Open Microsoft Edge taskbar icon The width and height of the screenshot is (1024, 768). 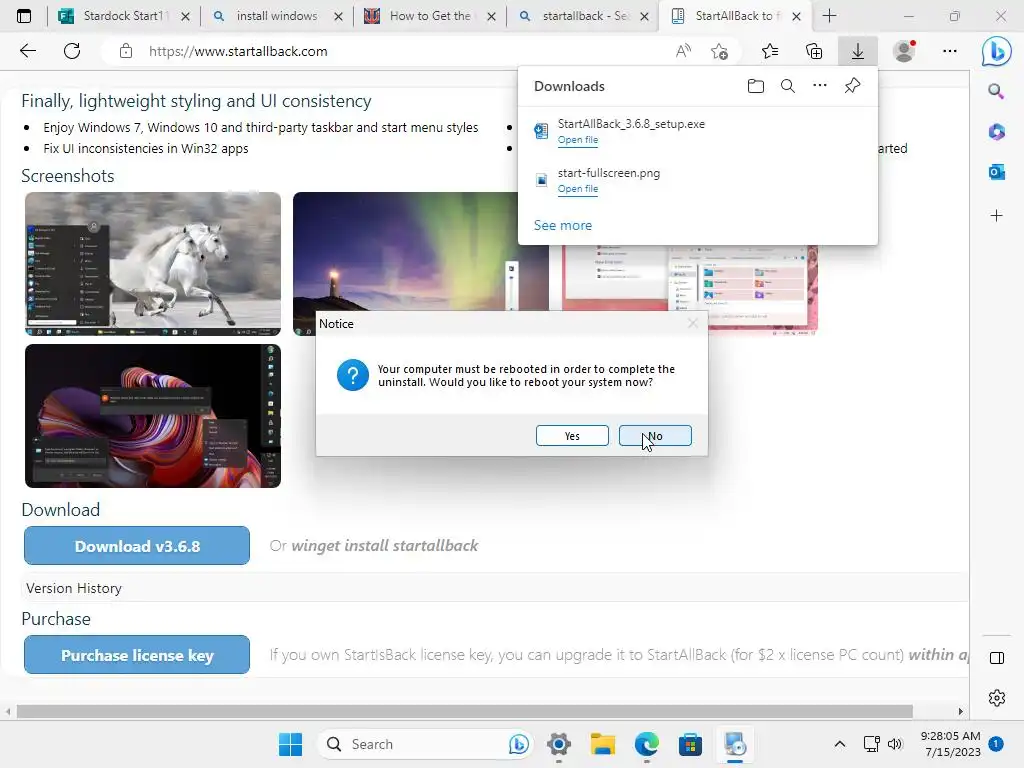tap(647, 744)
